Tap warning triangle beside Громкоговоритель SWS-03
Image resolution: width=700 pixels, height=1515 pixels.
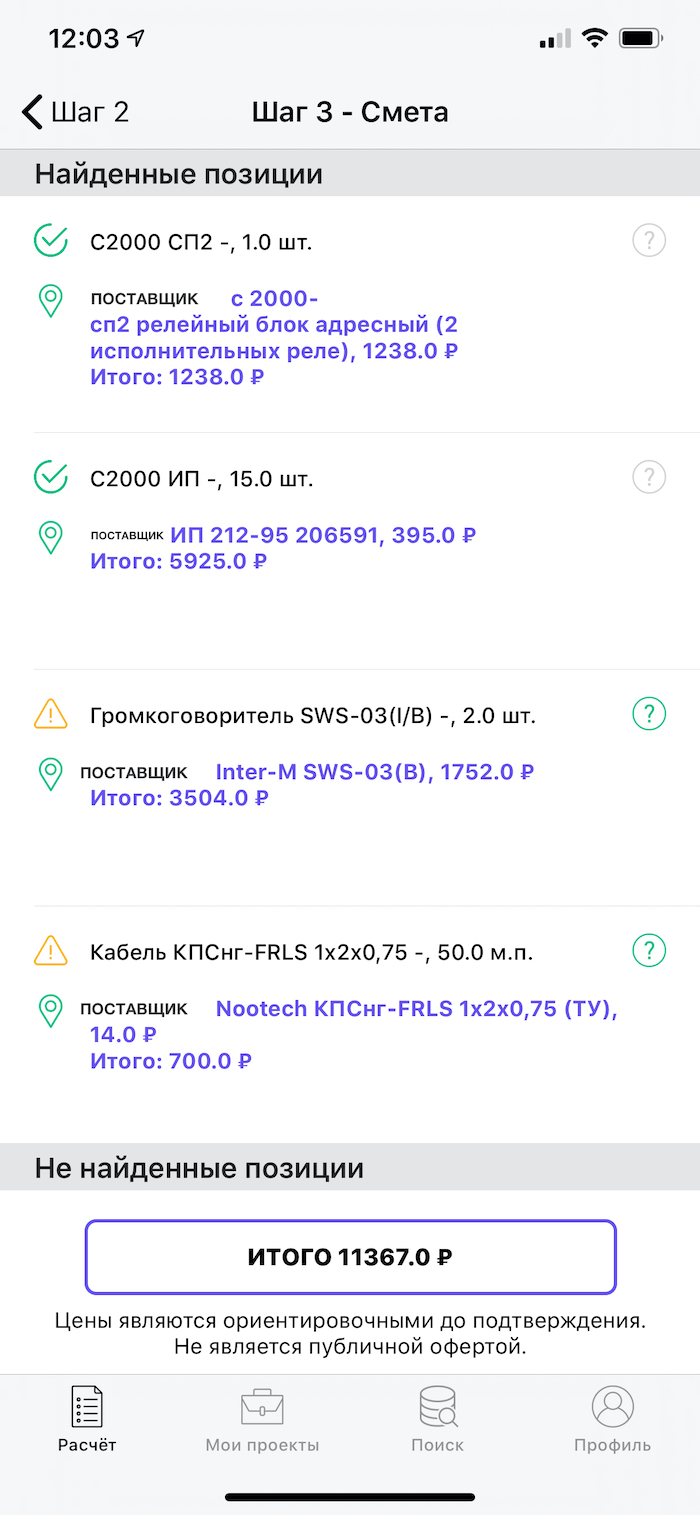point(50,714)
